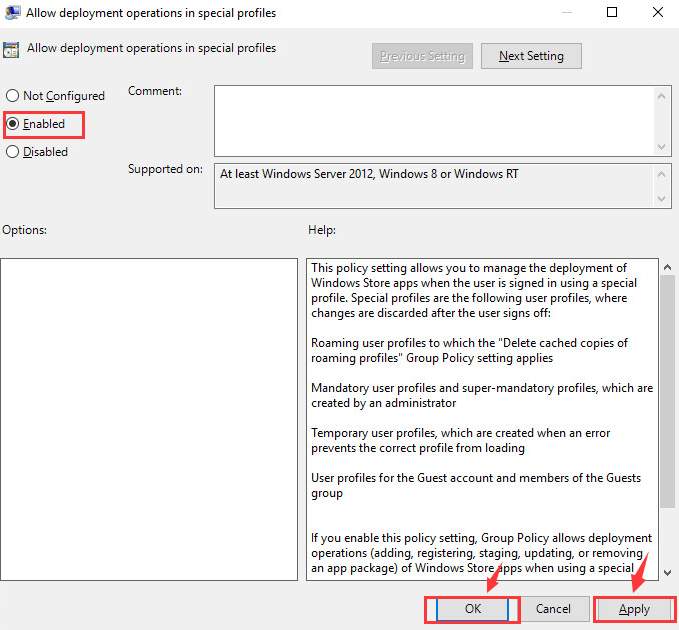Click the Help label
This screenshot has width=679, height=630.
tap(322, 230)
